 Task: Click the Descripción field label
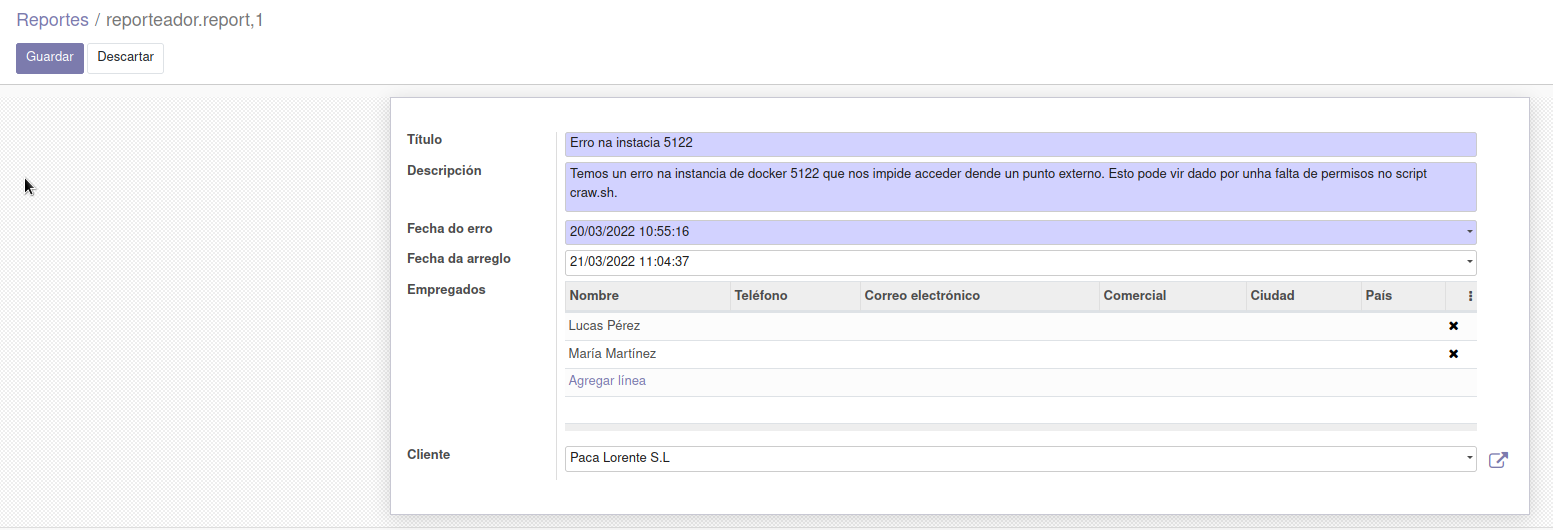(444, 171)
